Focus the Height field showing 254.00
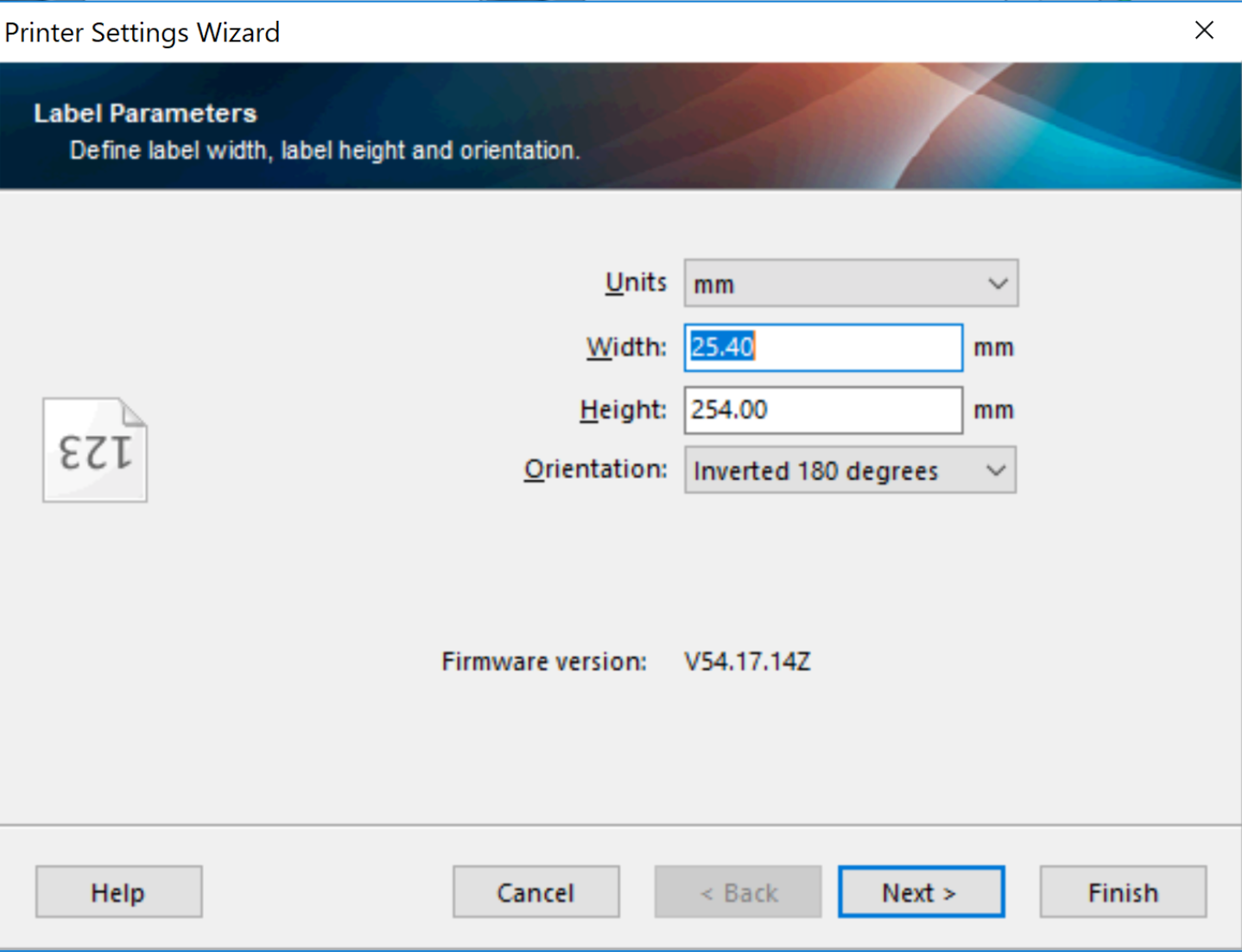The image size is (1242, 952). [x=822, y=409]
